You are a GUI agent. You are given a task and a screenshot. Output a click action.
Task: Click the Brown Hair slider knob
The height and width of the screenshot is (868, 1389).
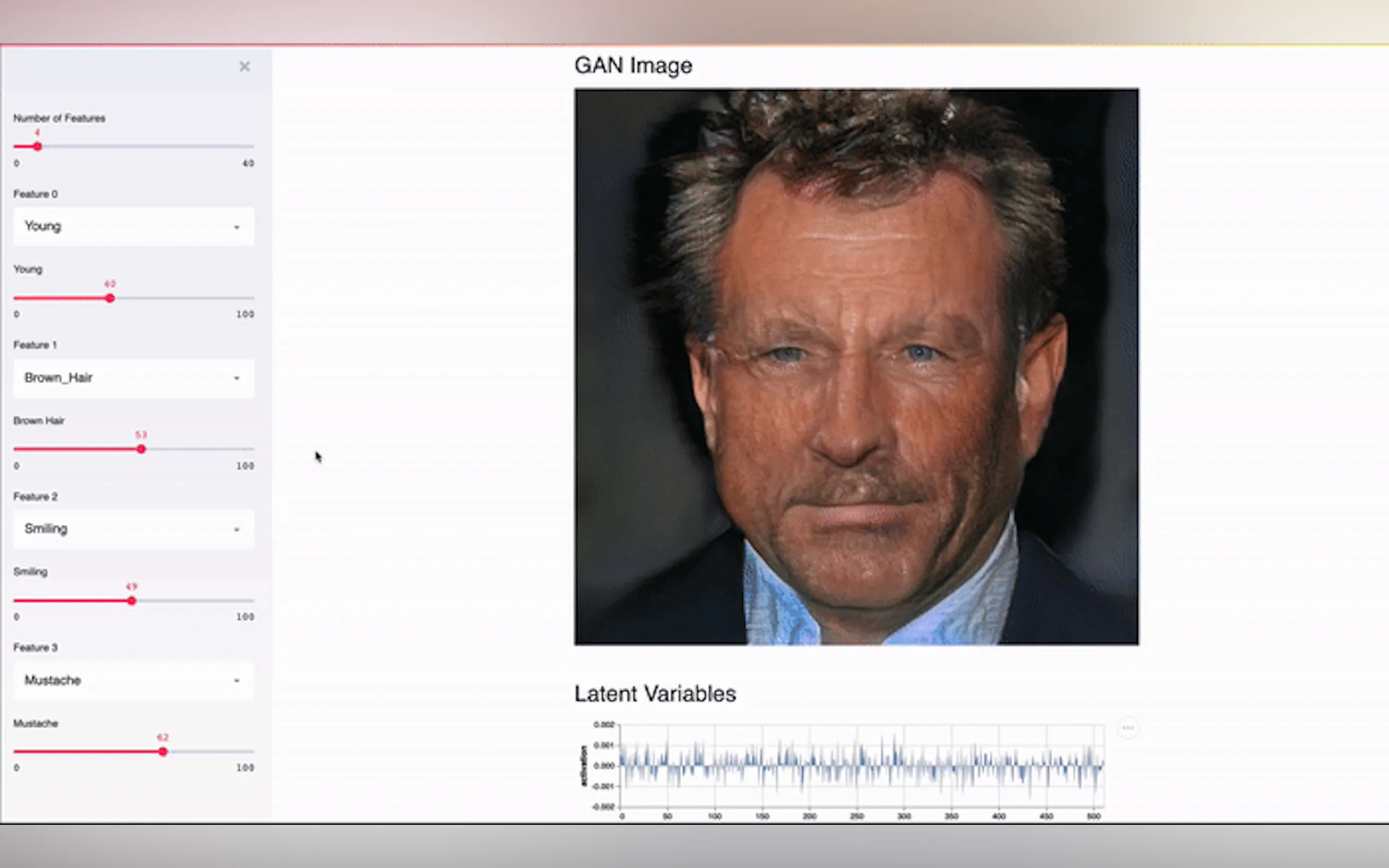point(141,449)
